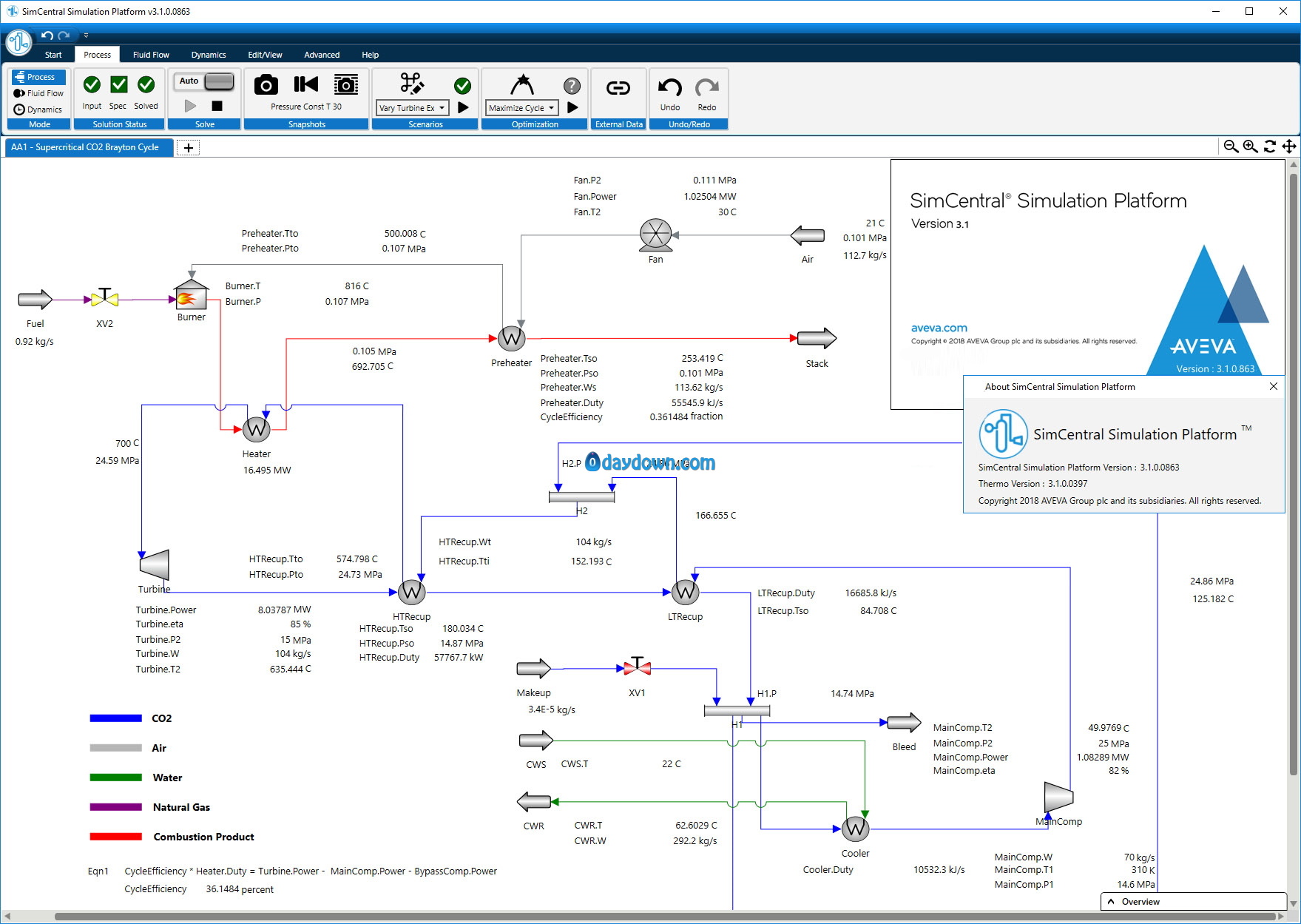Viewport: 1301px width, 924px height.
Task: Select the AA1 Supercritical CO2 Brayton Cycle tab
Action: (89, 147)
